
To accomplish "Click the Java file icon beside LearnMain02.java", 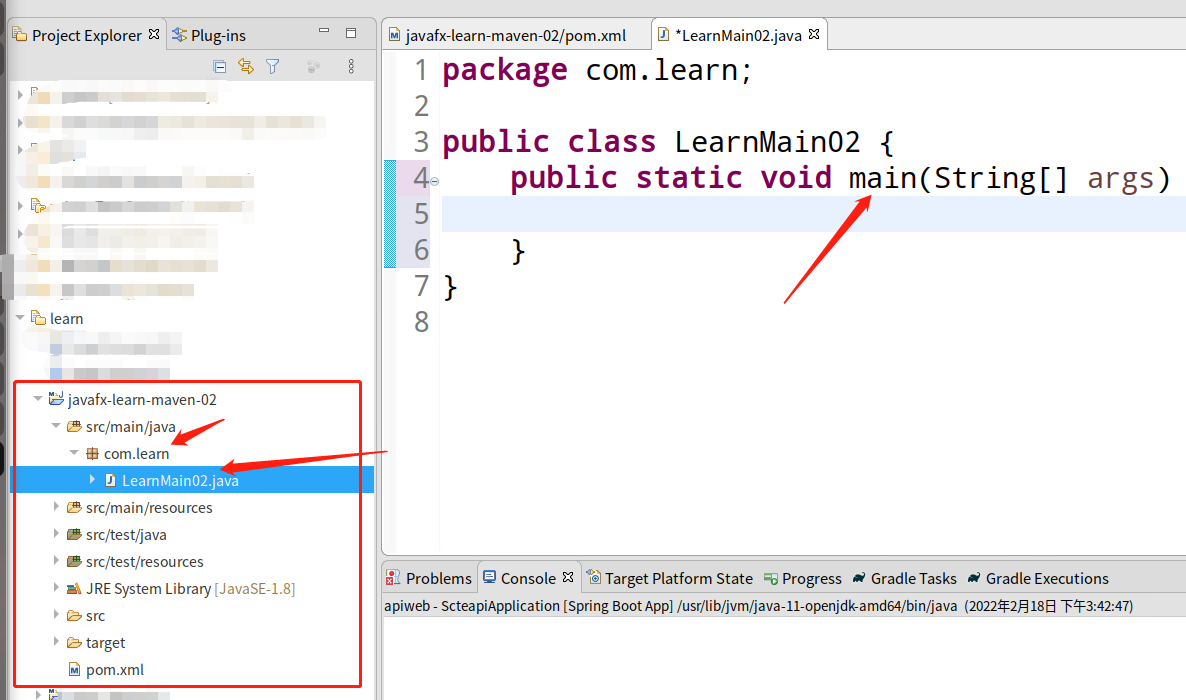I will (x=110, y=480).
